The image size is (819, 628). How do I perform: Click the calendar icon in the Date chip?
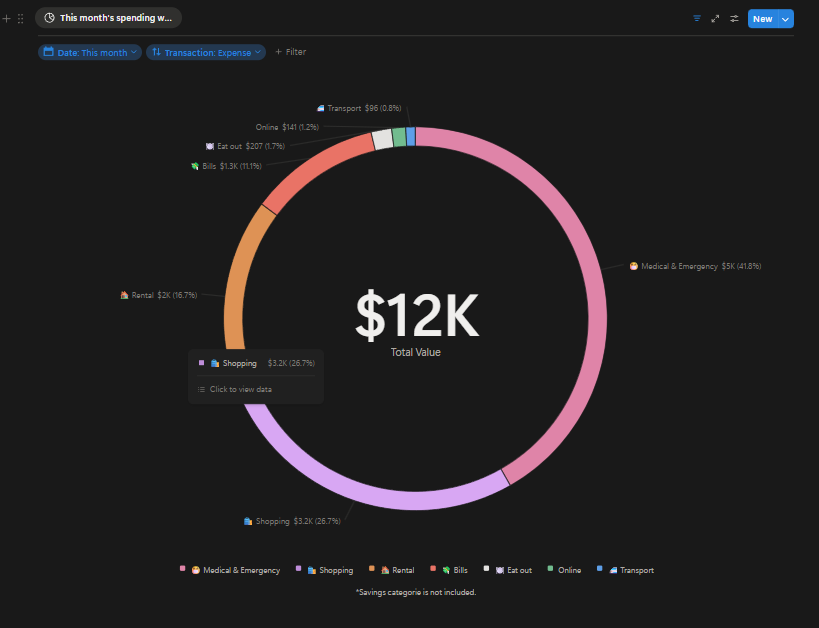pyautogui.click(x=47, y=51)
